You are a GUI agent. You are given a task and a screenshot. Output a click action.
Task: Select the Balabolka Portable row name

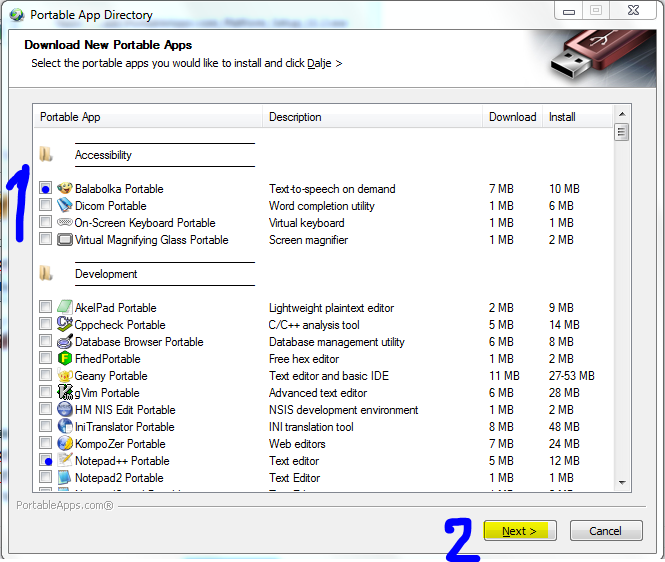point(119,189)
